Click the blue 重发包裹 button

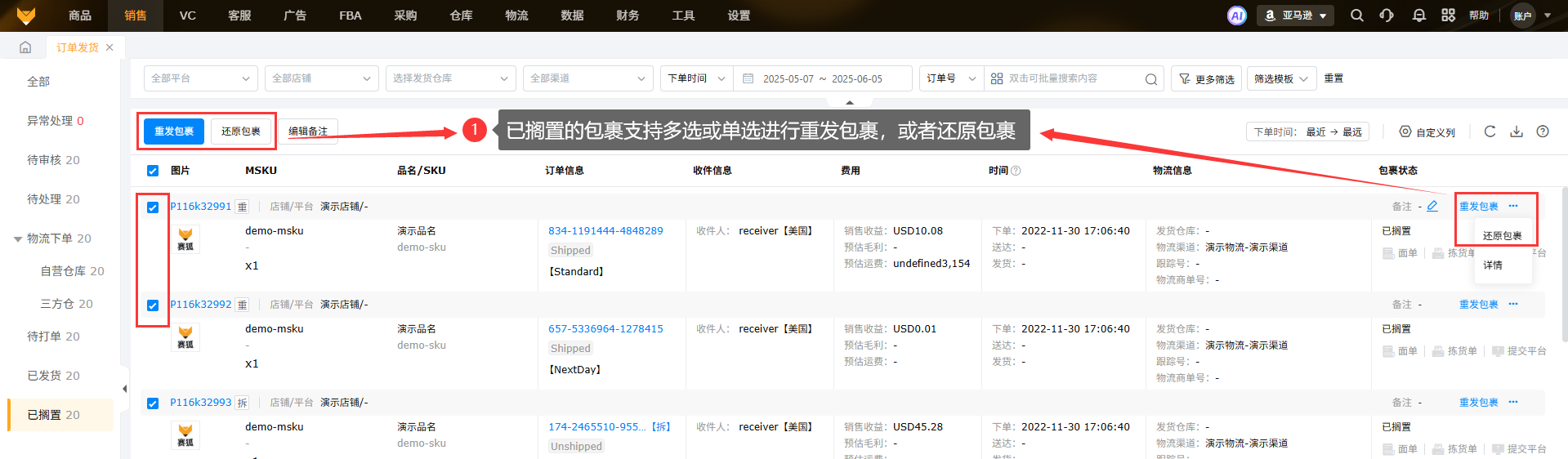point(174,131)
